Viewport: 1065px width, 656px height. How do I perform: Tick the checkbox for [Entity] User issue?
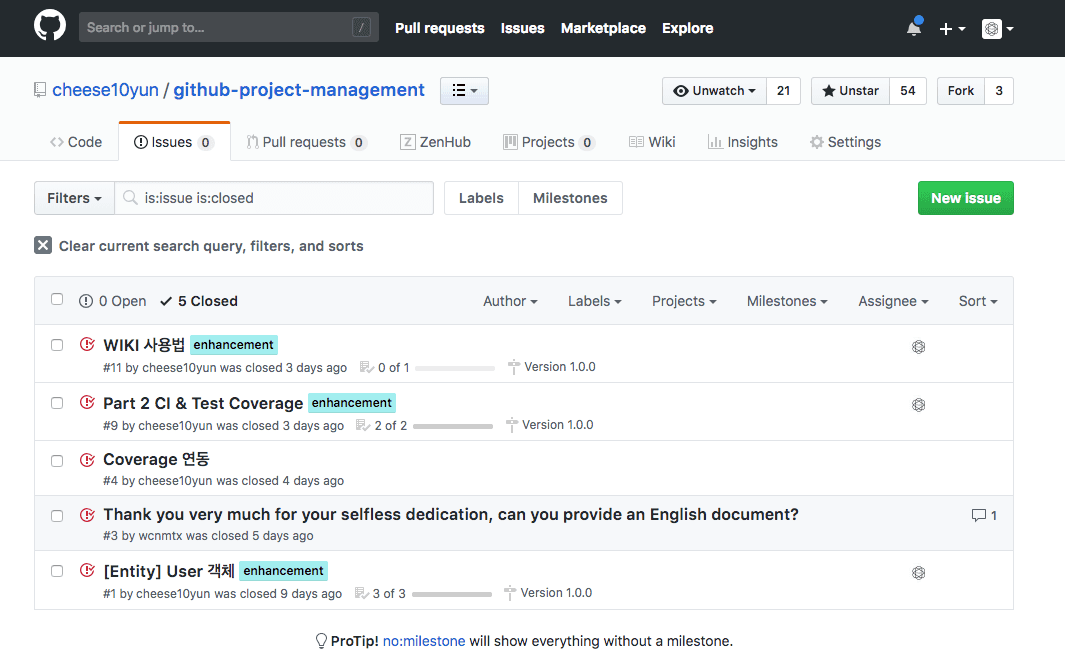57,571
